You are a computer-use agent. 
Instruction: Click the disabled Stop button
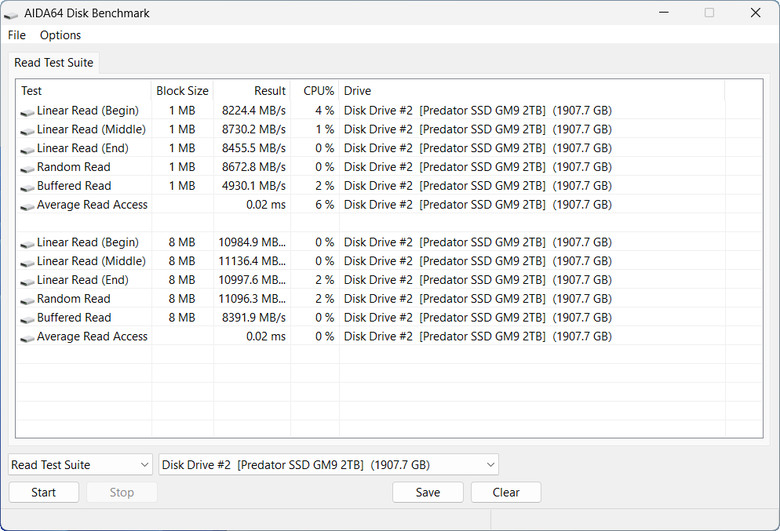[x=122, y=492]
